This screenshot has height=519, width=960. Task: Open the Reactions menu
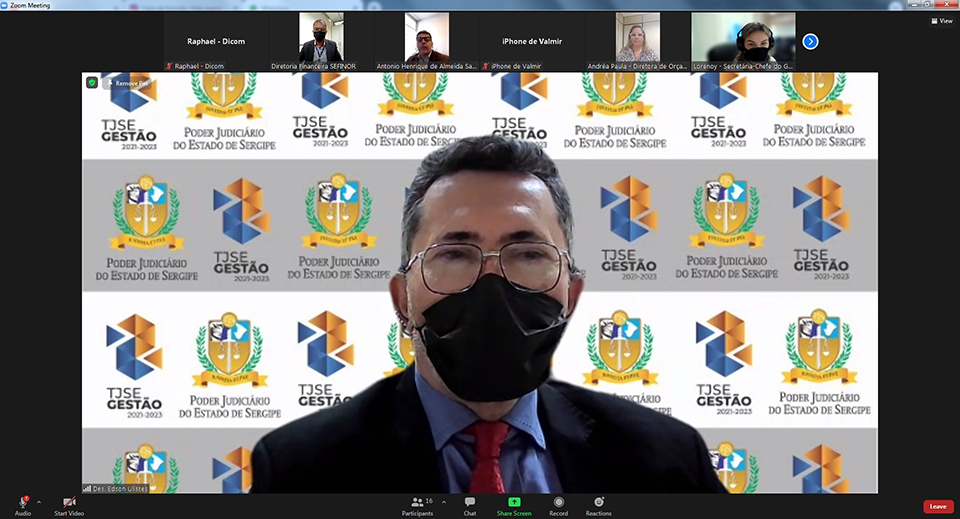pos(599,502)
